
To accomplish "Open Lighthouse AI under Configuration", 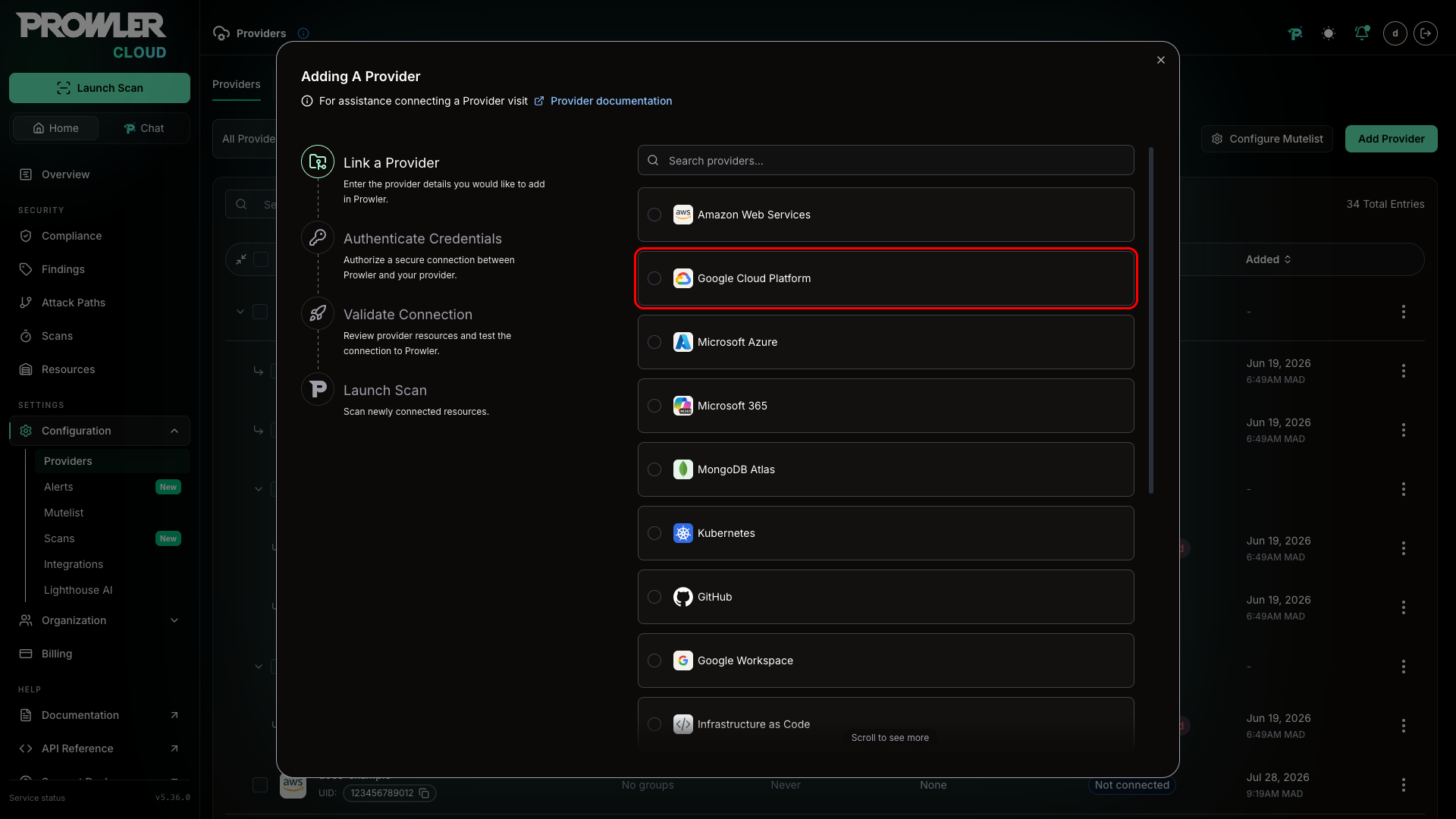I will [112, 590].
